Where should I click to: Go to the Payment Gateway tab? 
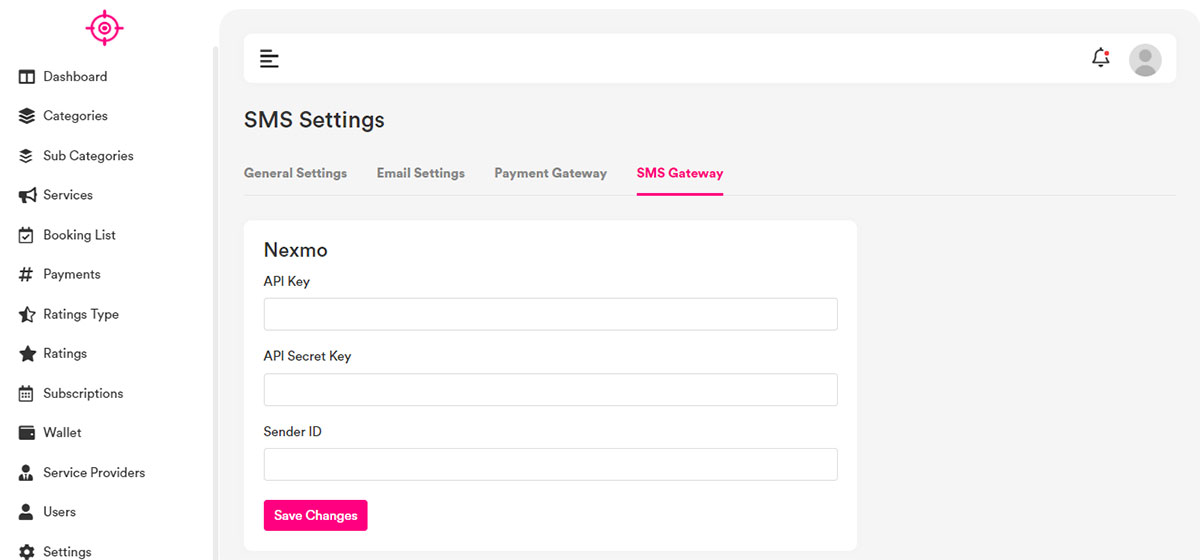pos(550,173)
